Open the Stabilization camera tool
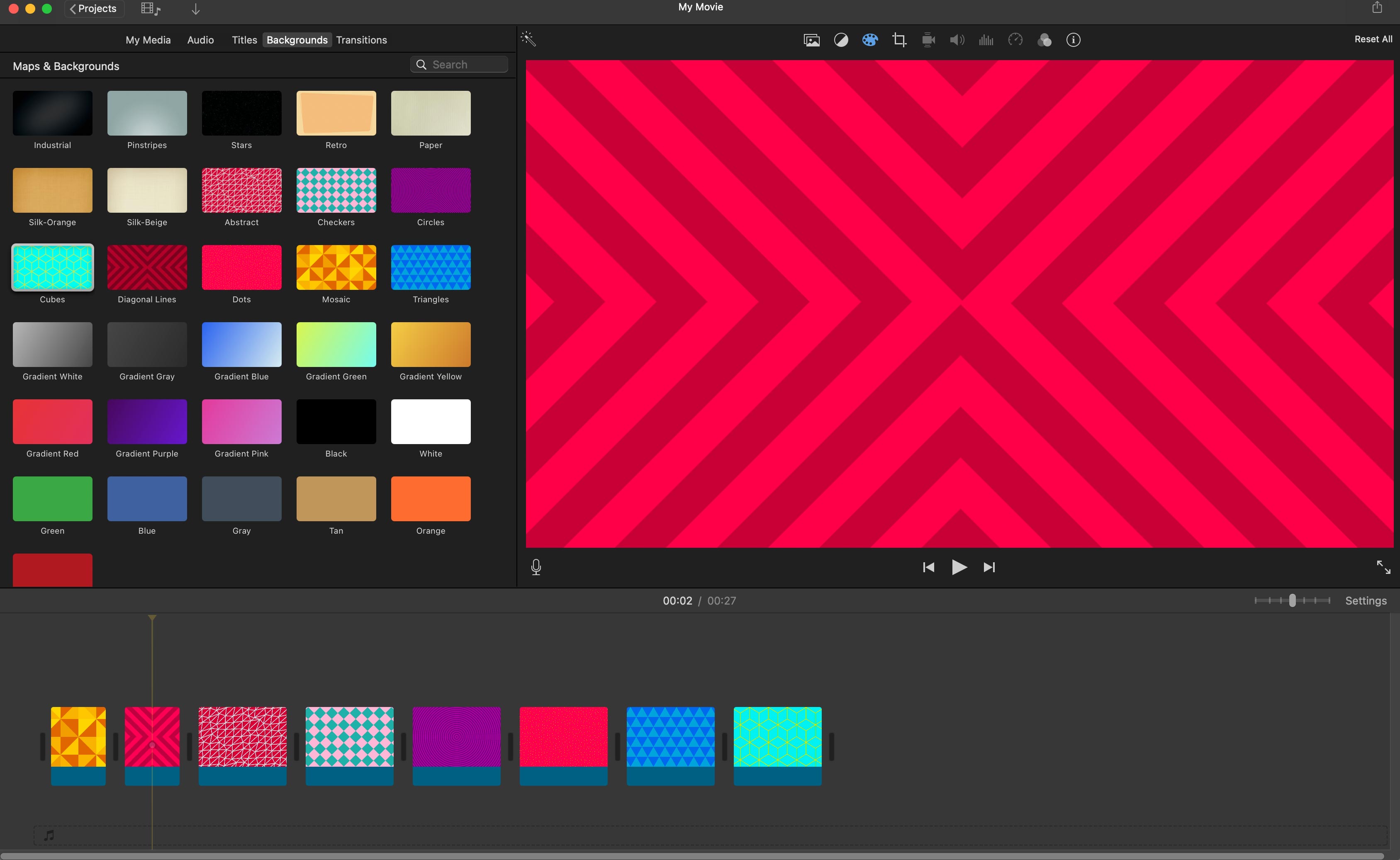Screen dimensions: 1400x860 click(x=928, y=40)
